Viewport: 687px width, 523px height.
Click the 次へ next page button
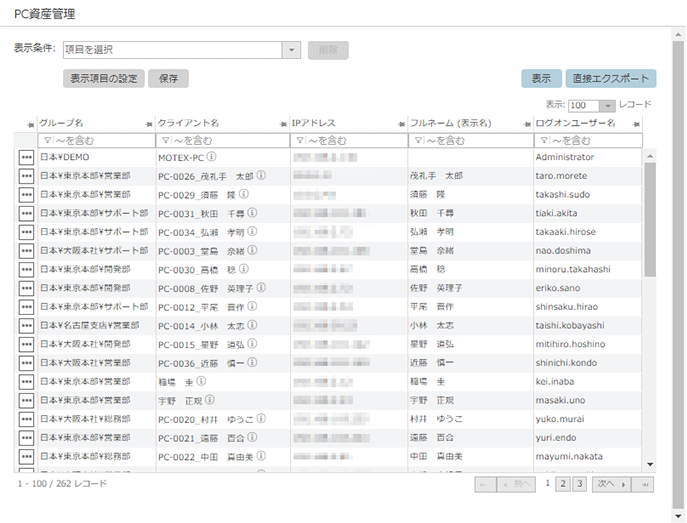tap(609, 484)
